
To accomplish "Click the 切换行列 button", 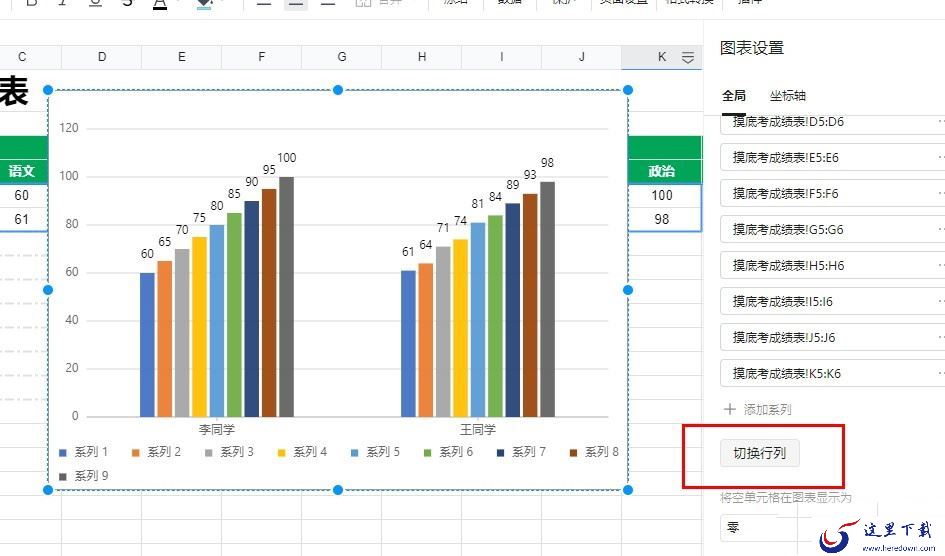I will (x=759, y=453).
